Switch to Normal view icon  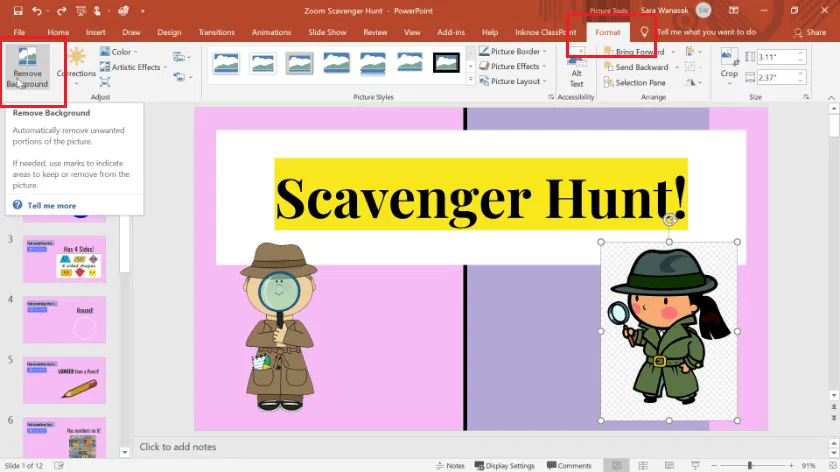[x=617, y=466]
